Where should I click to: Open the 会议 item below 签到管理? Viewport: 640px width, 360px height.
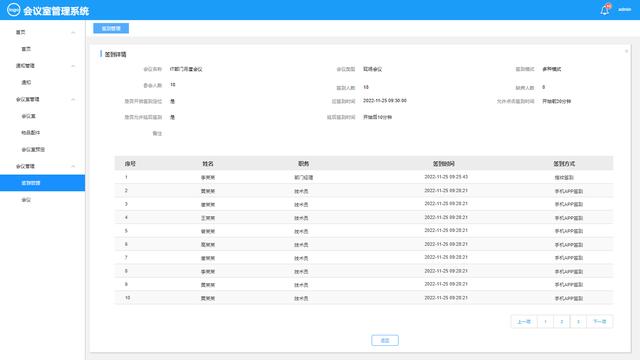(x=26, y=200)
